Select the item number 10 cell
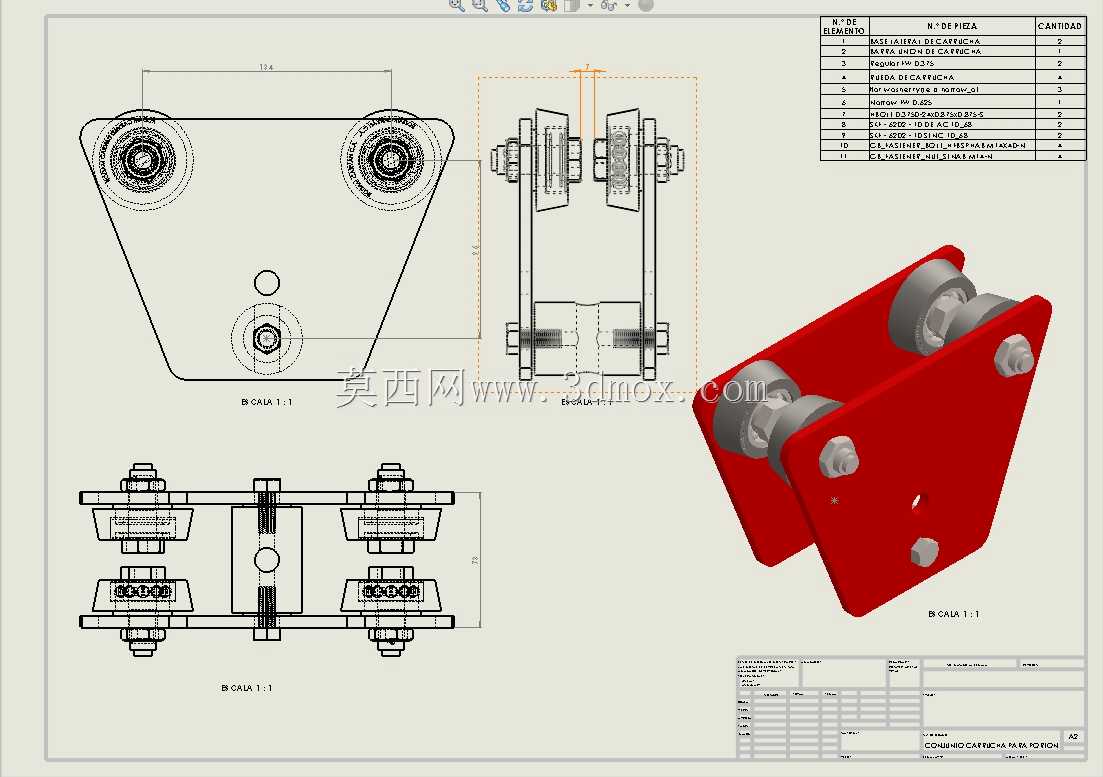The image size is (1103, 777). tap(844, 146)
